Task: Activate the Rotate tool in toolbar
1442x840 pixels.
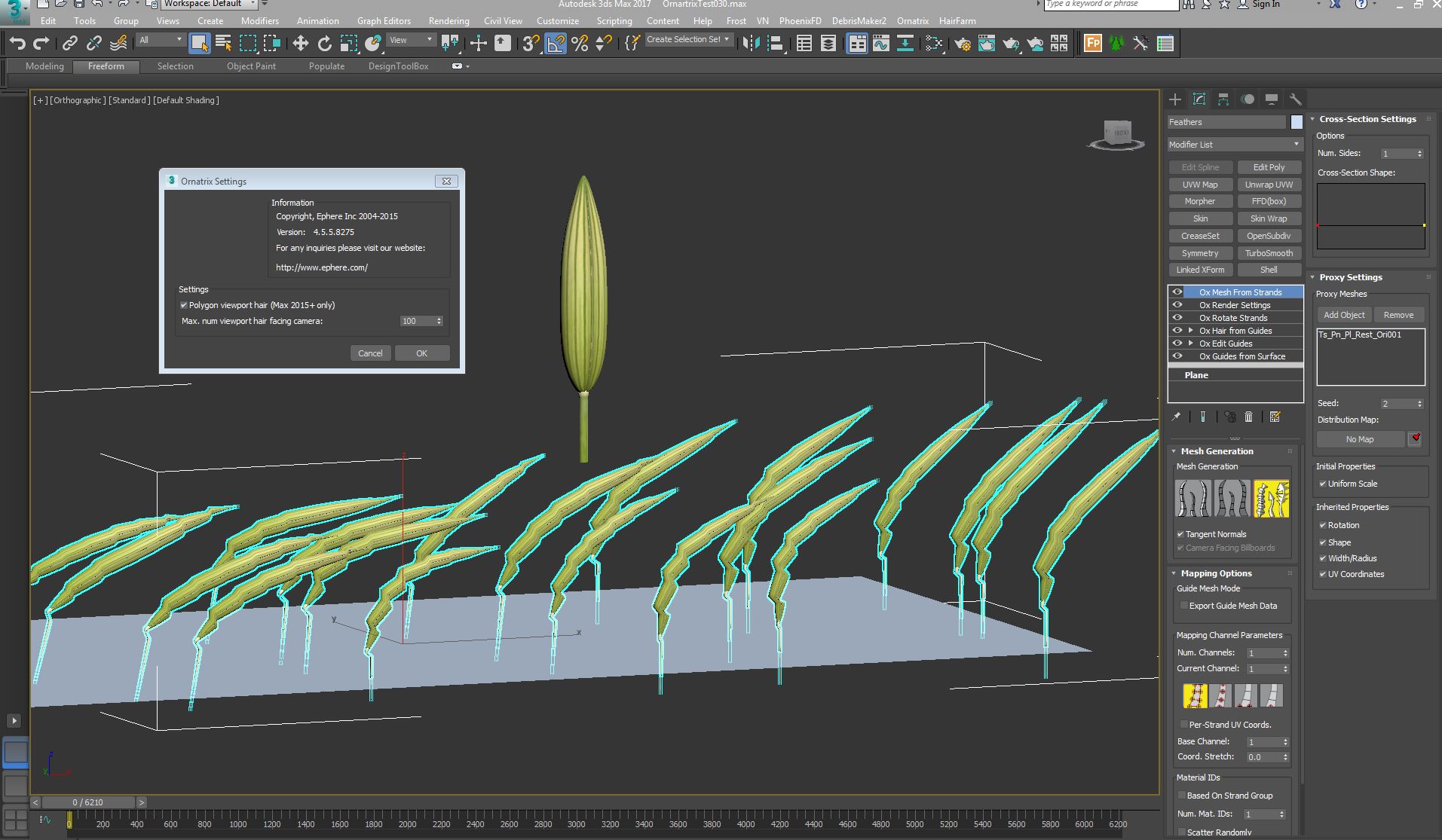Action: pyautogui.click(x=324, y=44)
